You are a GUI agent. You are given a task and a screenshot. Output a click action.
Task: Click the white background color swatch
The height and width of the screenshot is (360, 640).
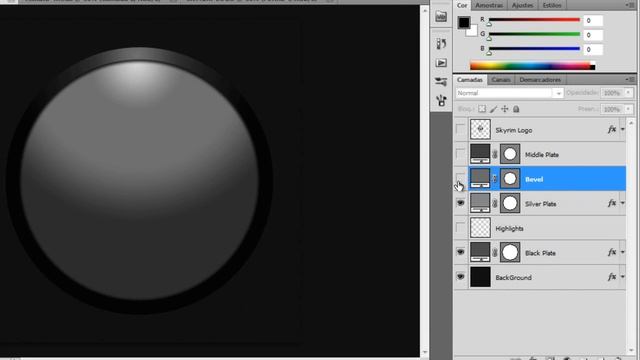(473, 31)
